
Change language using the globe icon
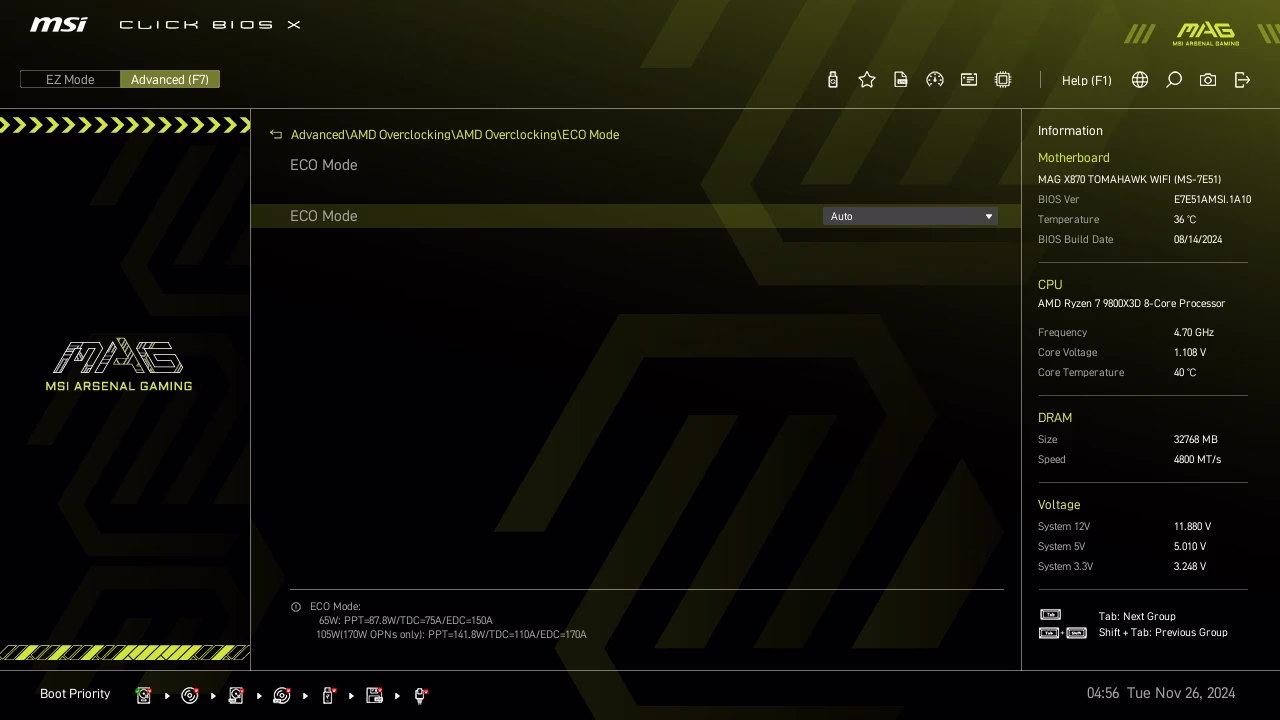pos(1140,80)
